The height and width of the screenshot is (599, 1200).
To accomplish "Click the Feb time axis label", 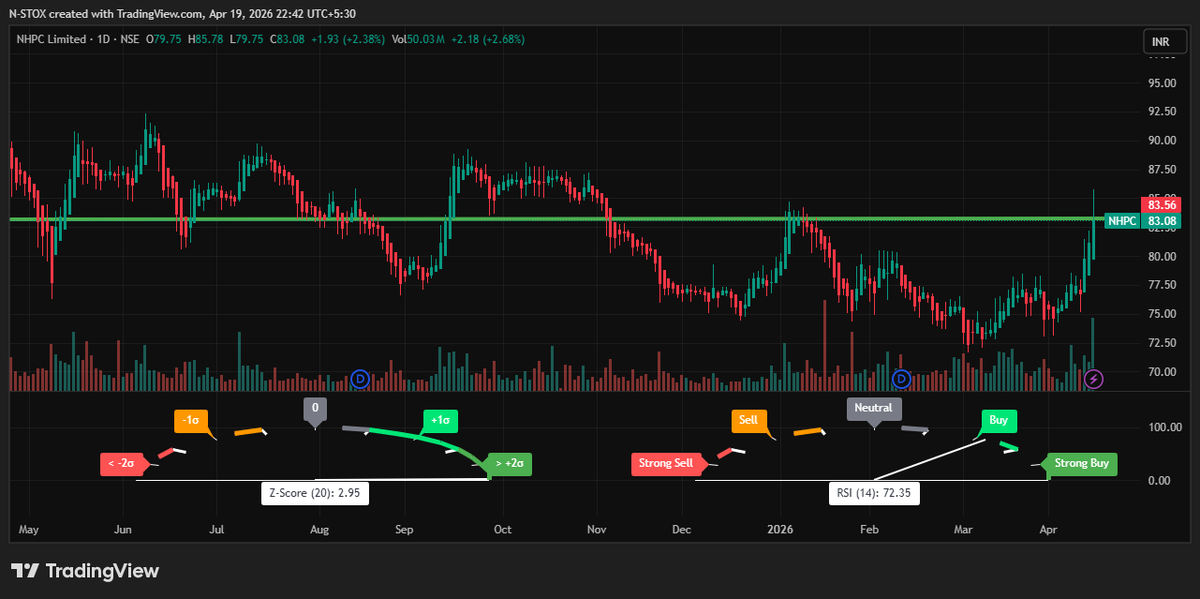I will 869,529.
